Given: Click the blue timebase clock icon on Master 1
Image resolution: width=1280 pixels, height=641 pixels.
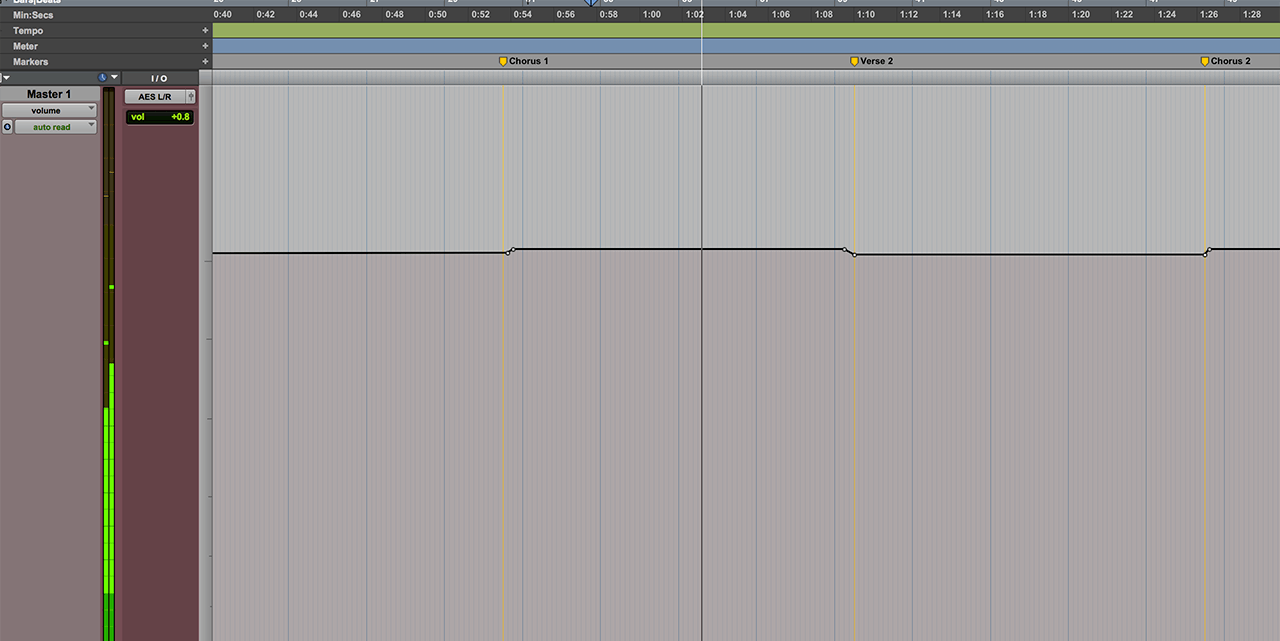Looking at the screenshot, I should coord(102,77).
